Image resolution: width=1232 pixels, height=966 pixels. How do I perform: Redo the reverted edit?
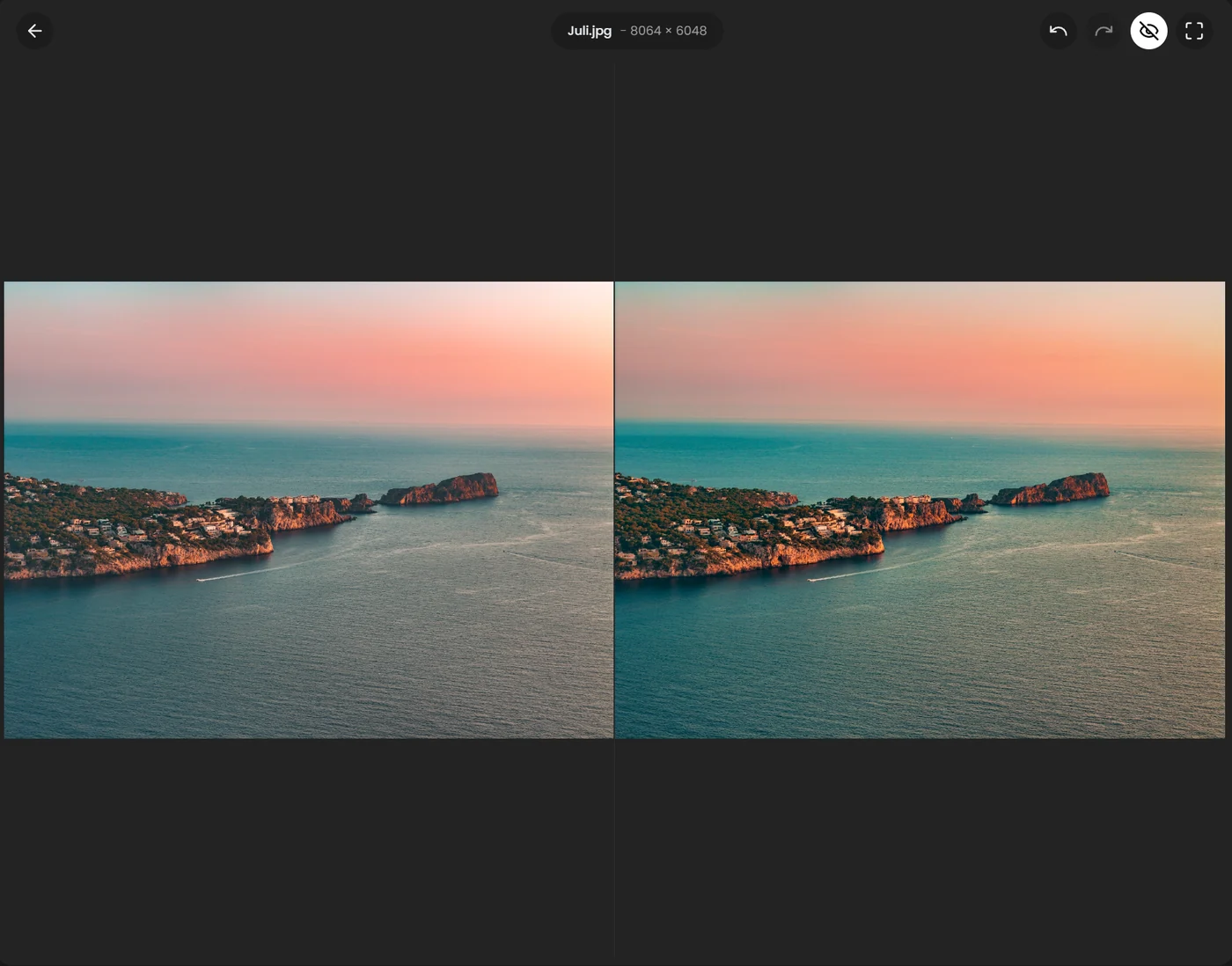[1104, 31]
